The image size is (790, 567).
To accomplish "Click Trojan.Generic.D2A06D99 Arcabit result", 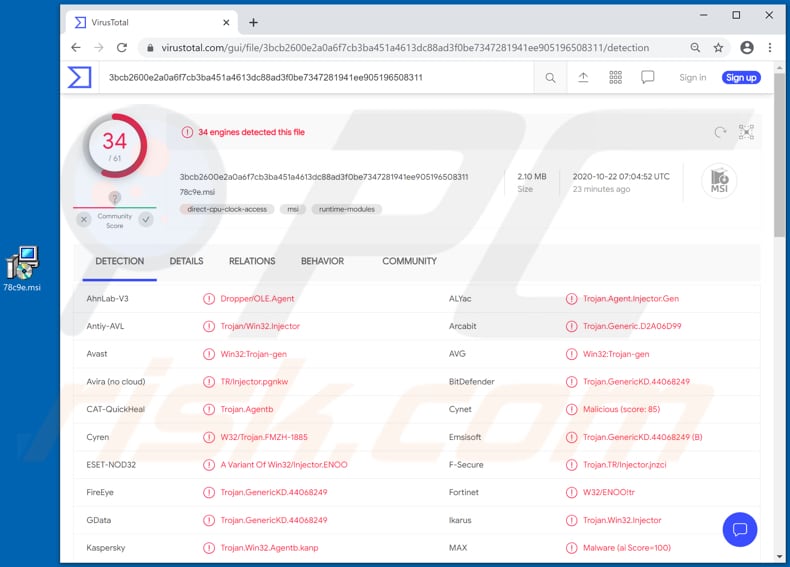I will 632,327.
